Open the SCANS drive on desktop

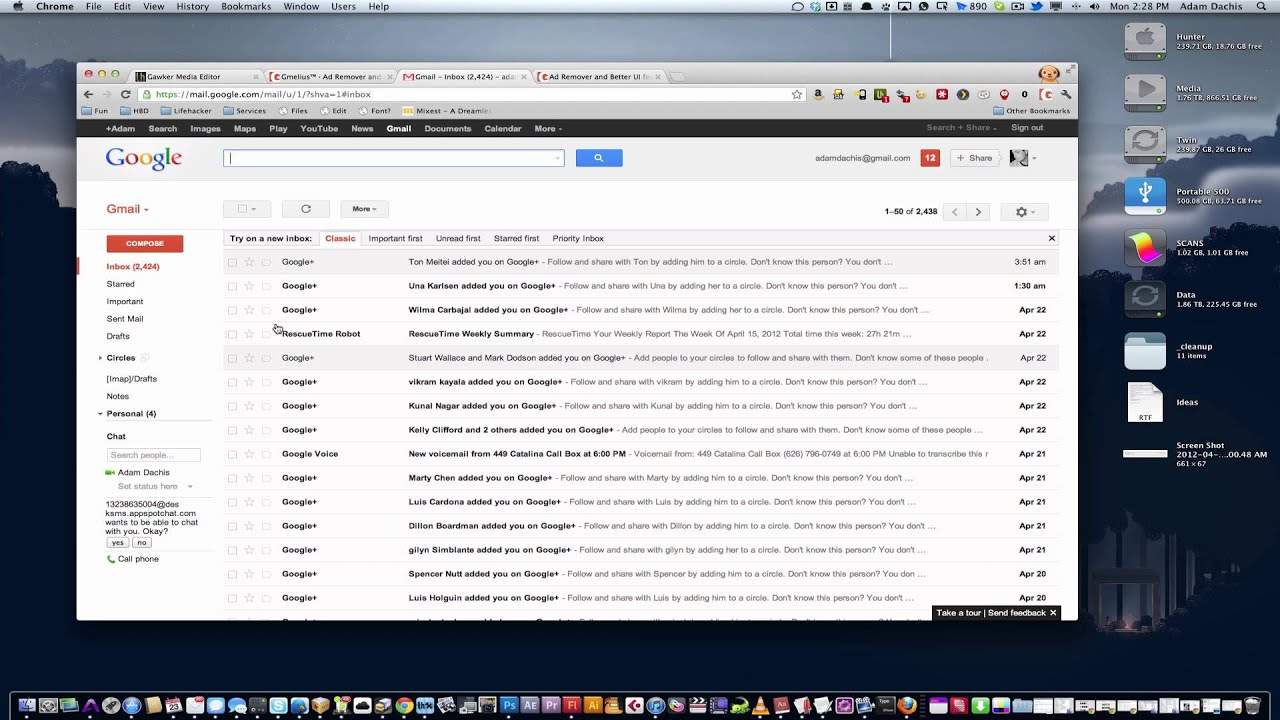[x=1145, y=248]
